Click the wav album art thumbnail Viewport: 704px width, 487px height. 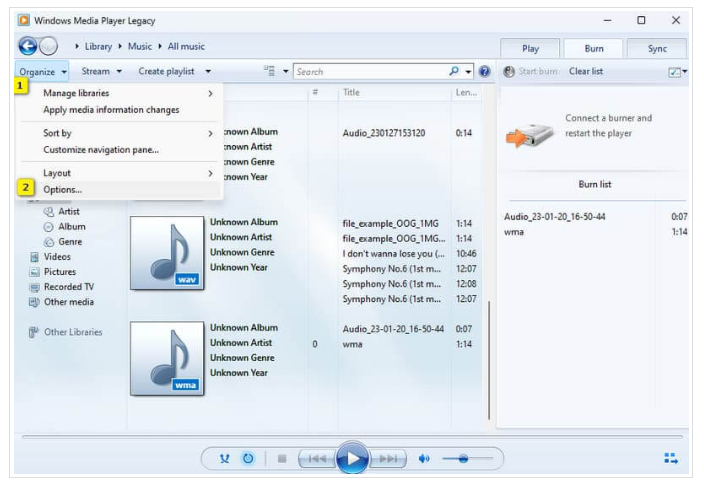point(167,253)
